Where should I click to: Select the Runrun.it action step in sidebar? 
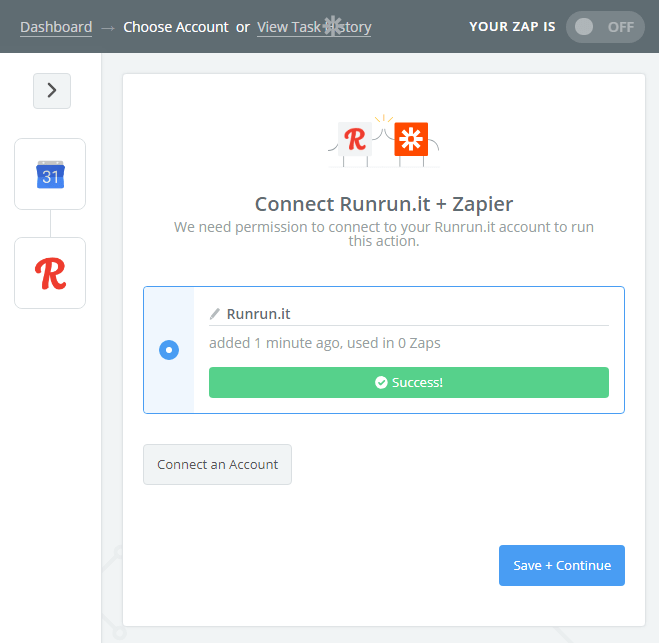tap(50, 273)
